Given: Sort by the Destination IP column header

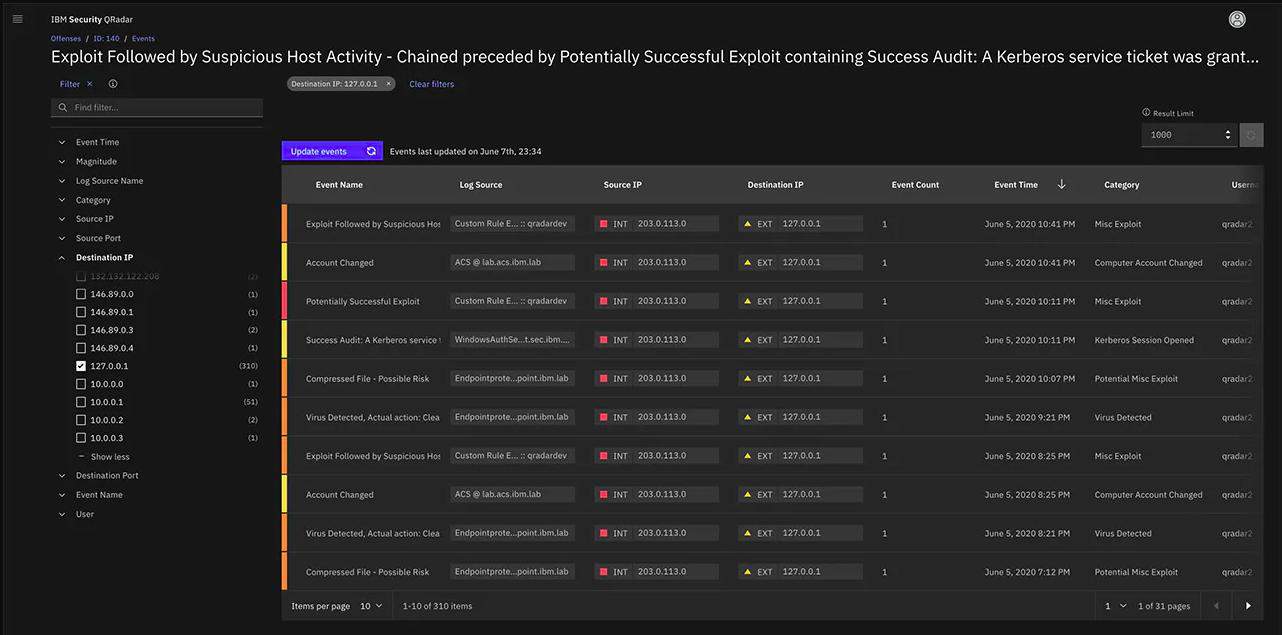Looking at the screenshot, I should (x=775, y=185).
